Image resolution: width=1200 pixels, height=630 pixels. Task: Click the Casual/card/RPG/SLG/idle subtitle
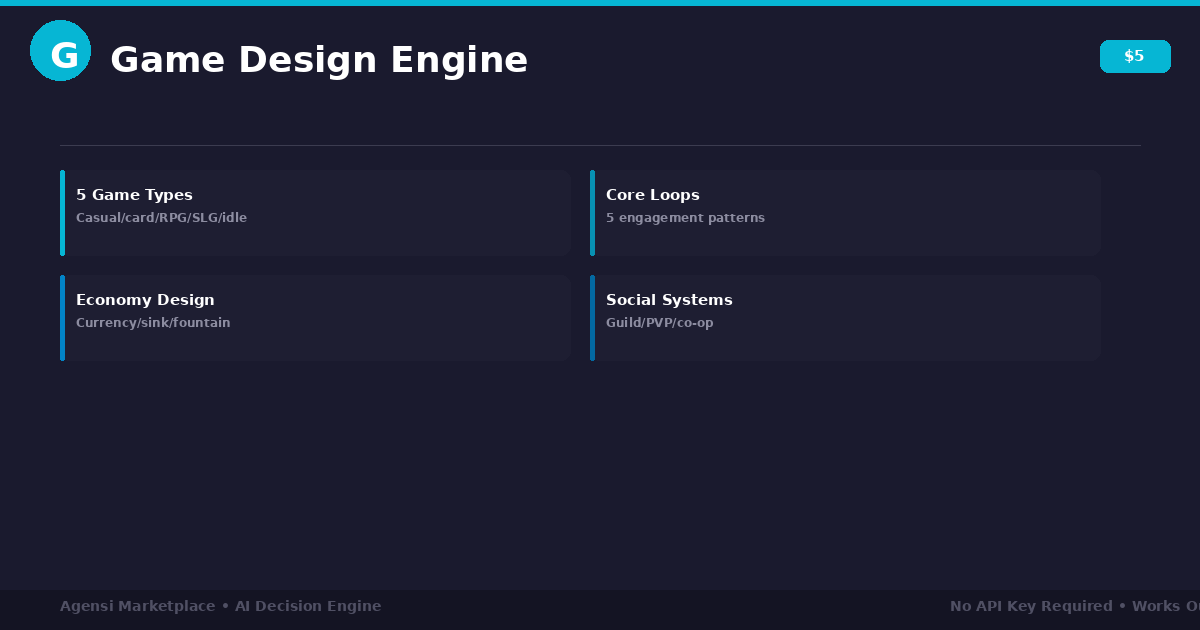(161, 218)
